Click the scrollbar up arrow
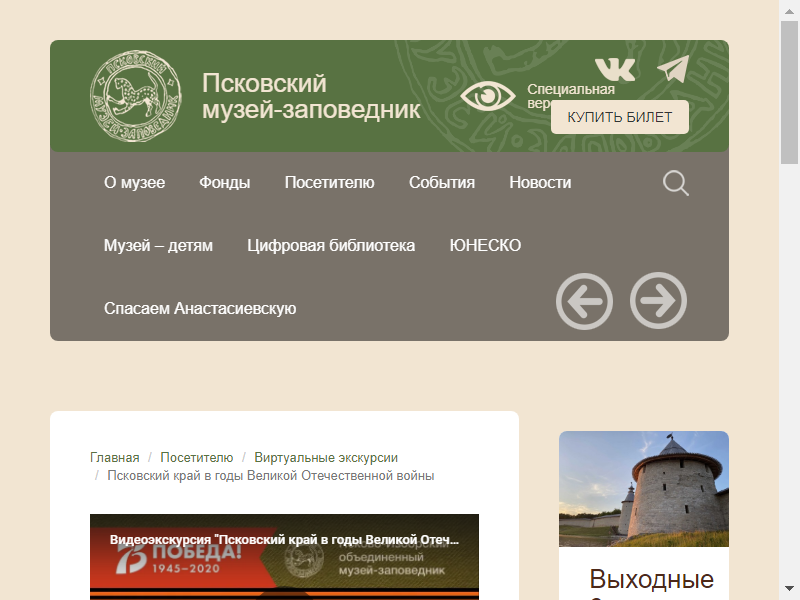The height and width of the screenshot is (600, 800). pos(789,10)
